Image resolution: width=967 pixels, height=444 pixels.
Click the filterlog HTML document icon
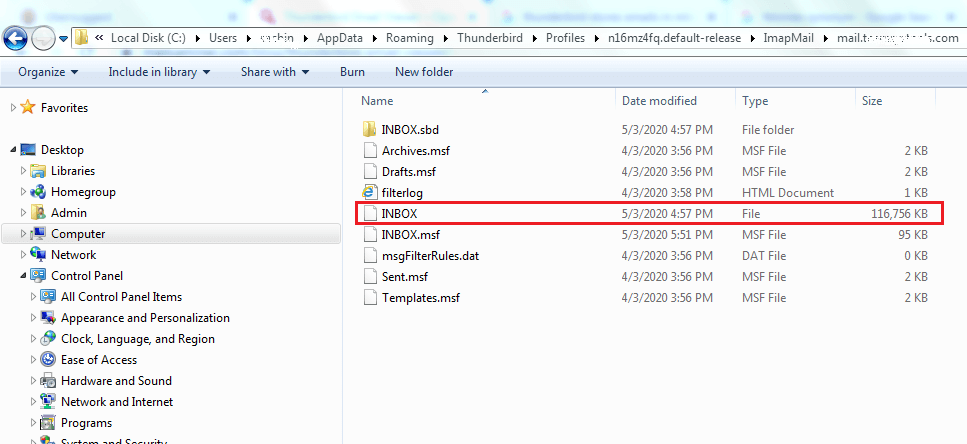(x=369, y=192)
